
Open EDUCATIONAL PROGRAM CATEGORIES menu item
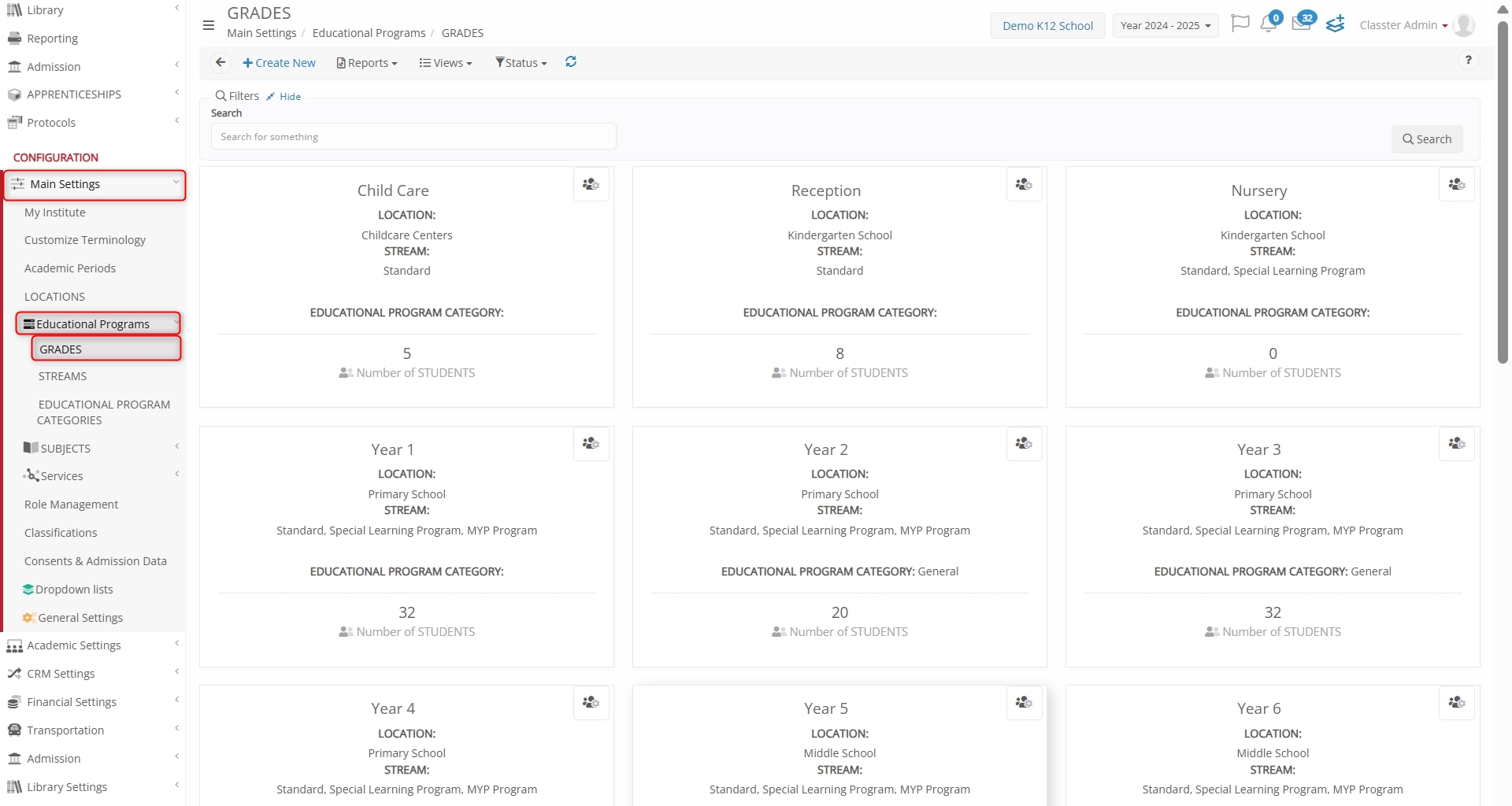(103, 412)
